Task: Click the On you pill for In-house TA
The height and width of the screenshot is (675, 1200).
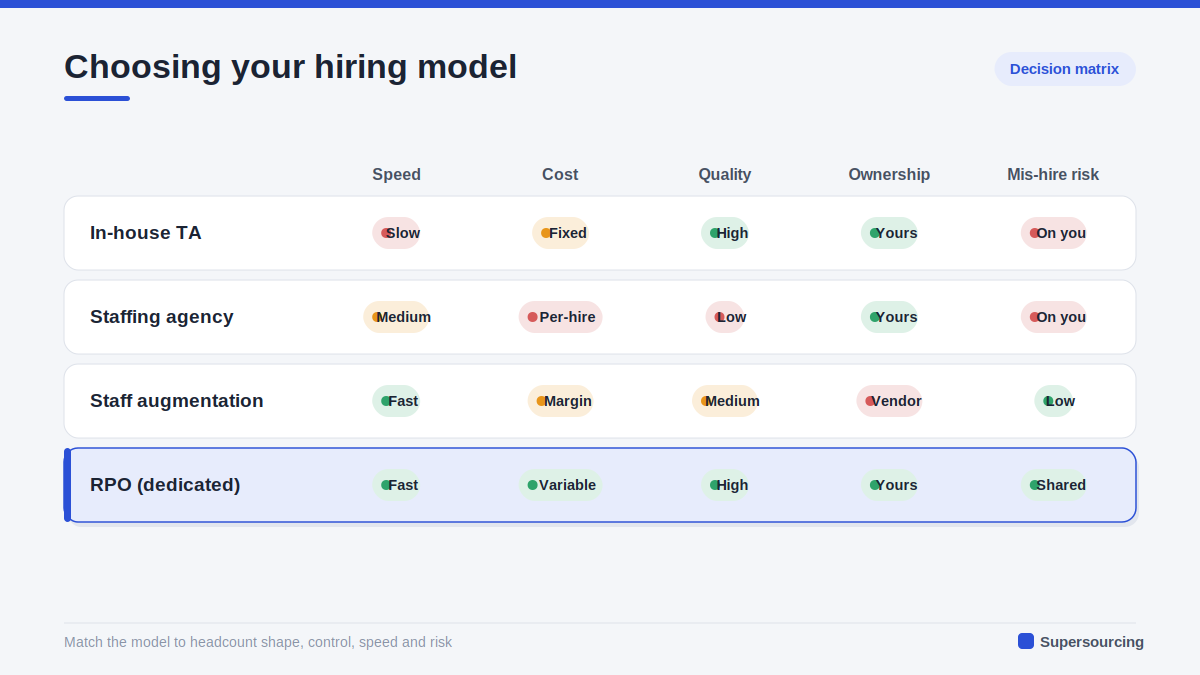Action: coord(1053,233)
